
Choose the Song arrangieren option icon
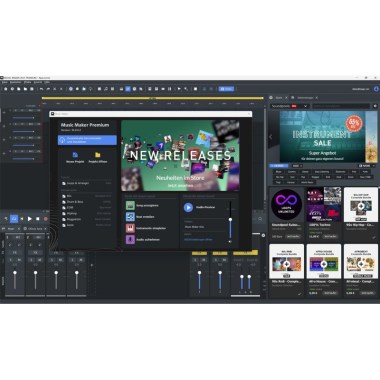130,205
